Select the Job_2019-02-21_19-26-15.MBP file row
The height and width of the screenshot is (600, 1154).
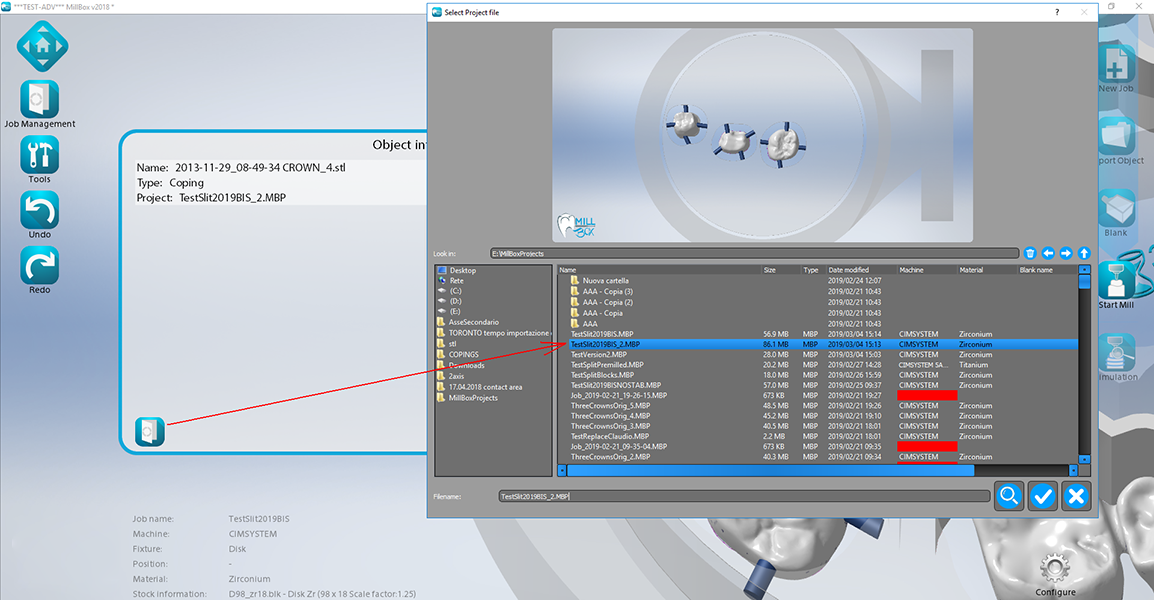point(817,395)
